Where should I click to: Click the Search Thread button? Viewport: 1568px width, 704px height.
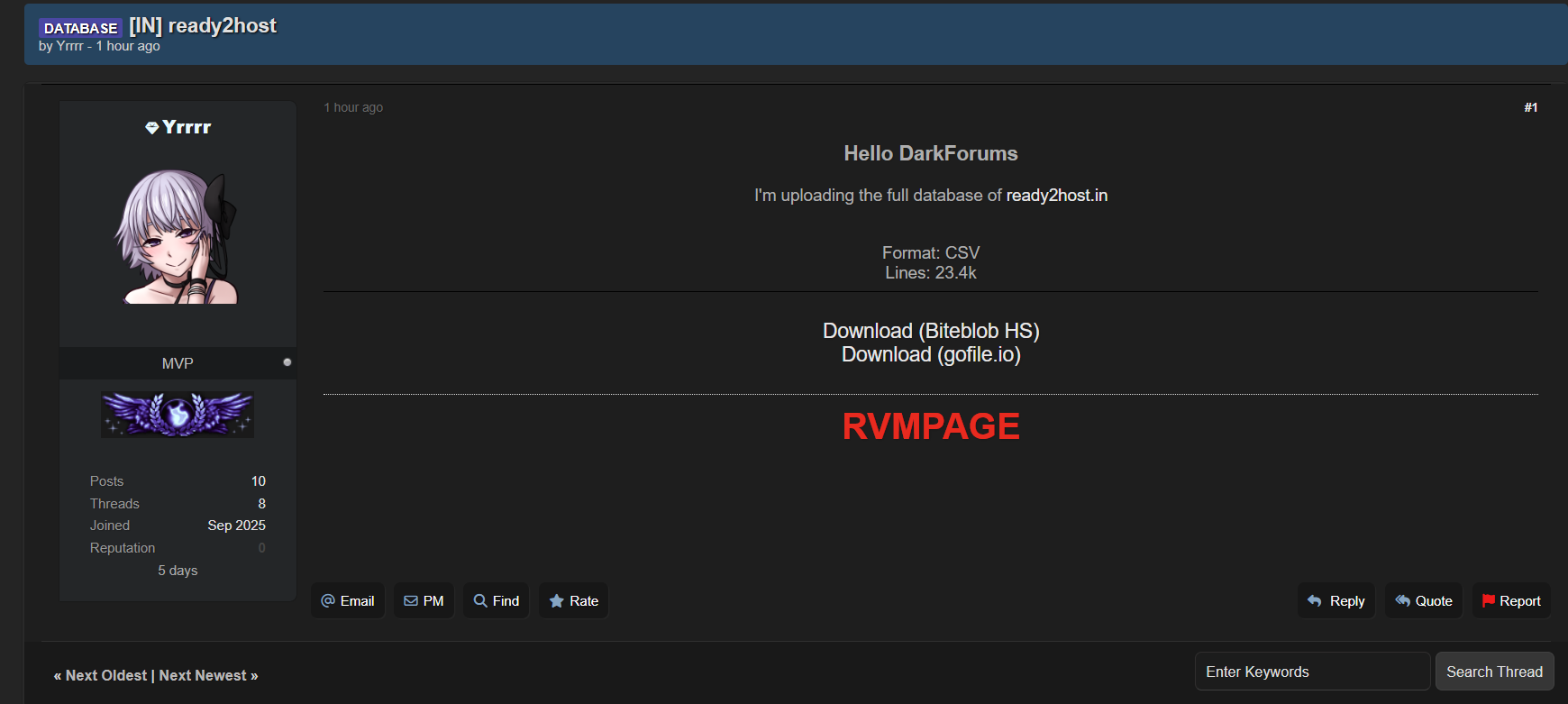click(x=1494, y=672)
